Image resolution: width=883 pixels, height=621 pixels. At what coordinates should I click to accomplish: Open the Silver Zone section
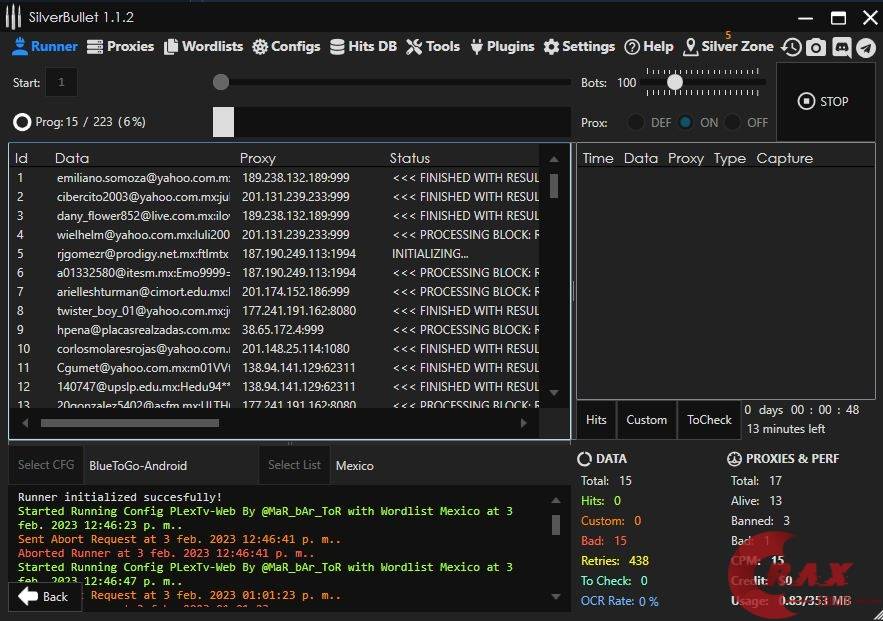[x=728, y=46]
